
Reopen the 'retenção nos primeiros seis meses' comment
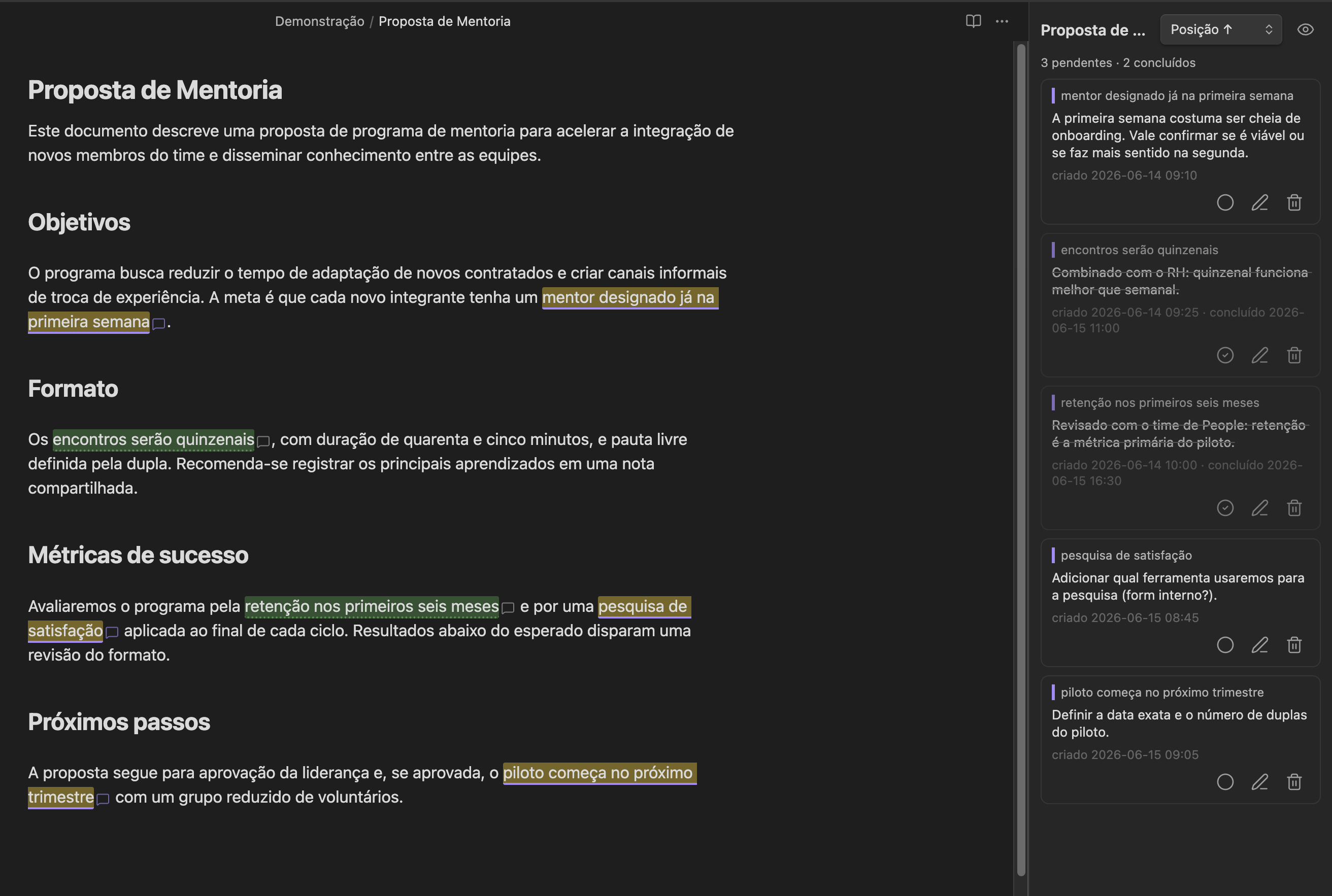tap(1225, 507)
